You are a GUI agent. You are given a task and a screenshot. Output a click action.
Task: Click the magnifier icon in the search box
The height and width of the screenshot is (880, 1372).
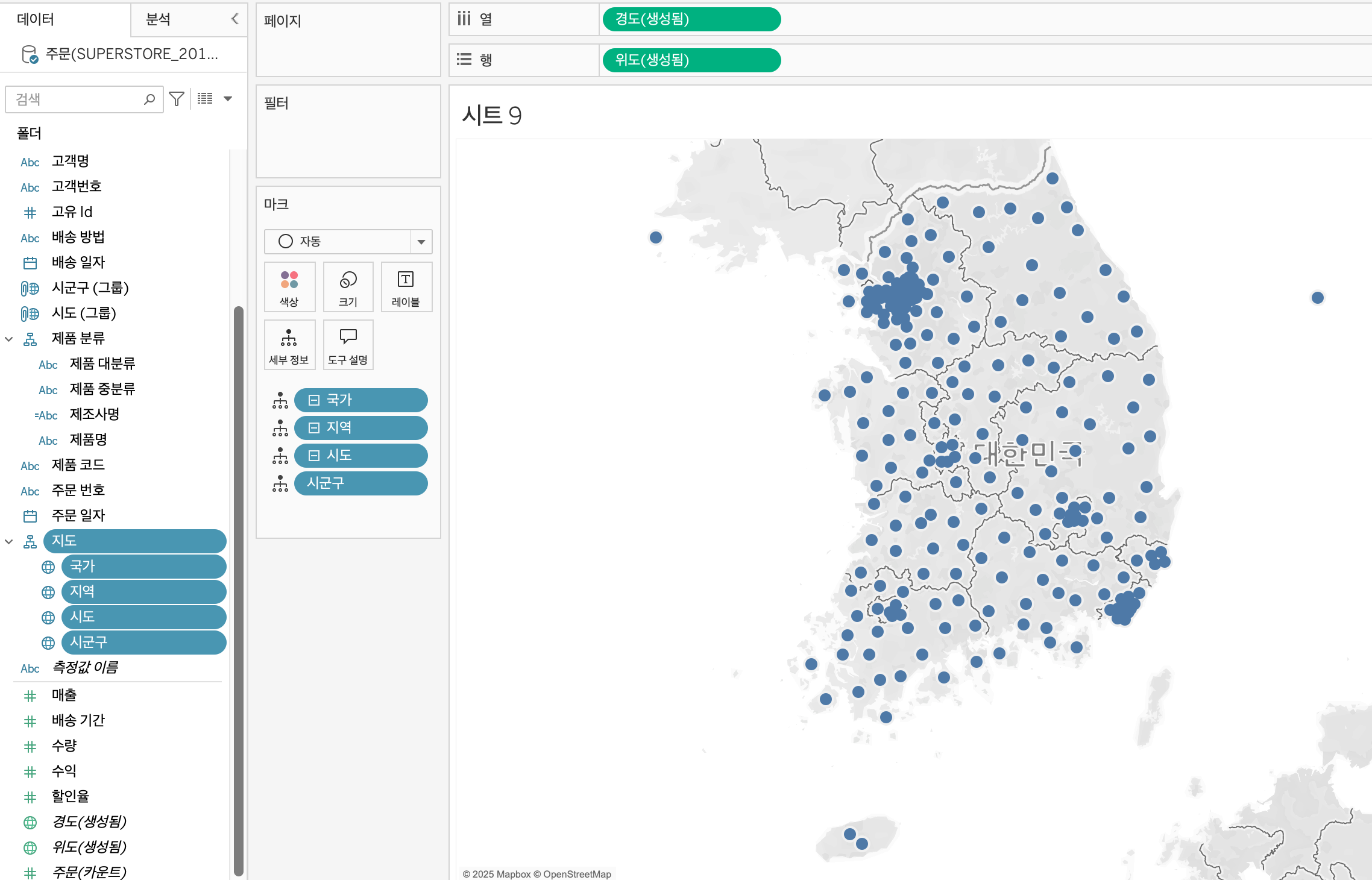point(149,99)
